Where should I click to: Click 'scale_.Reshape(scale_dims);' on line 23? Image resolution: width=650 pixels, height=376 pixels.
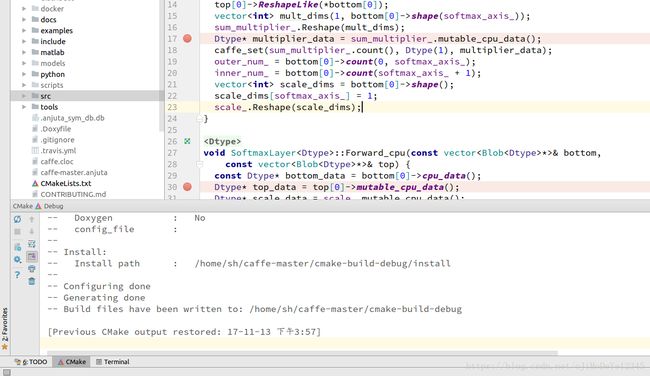pos(288,107)
